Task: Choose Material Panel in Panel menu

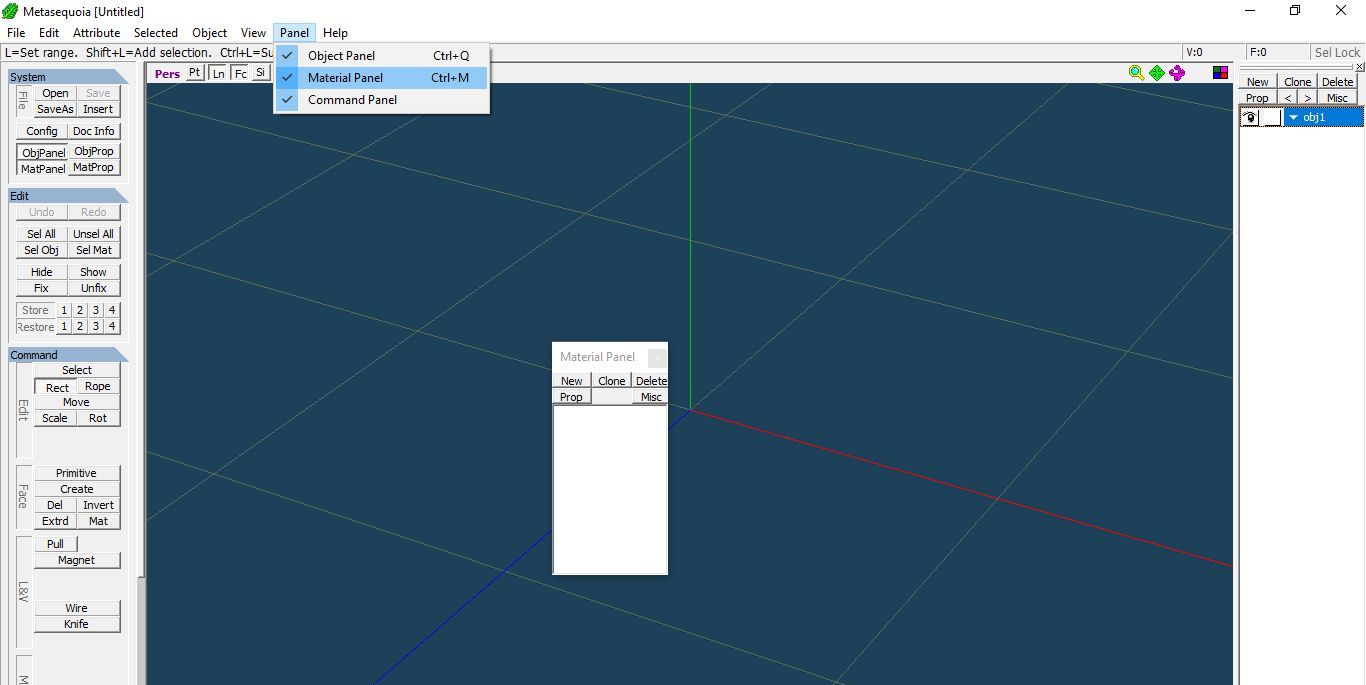Action: 345,78
